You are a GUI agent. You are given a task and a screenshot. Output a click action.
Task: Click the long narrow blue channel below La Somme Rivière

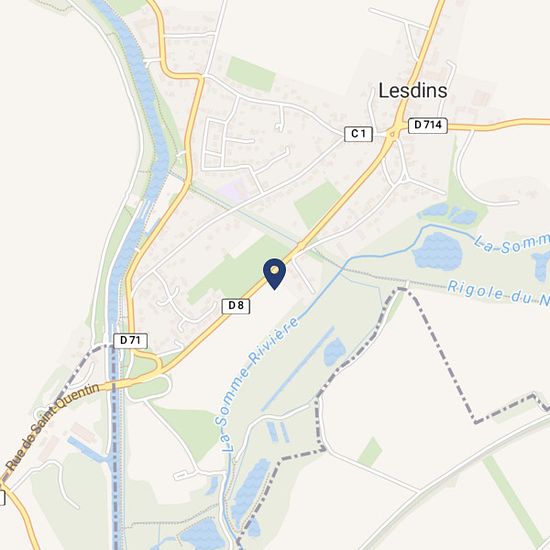click(298, 369)
